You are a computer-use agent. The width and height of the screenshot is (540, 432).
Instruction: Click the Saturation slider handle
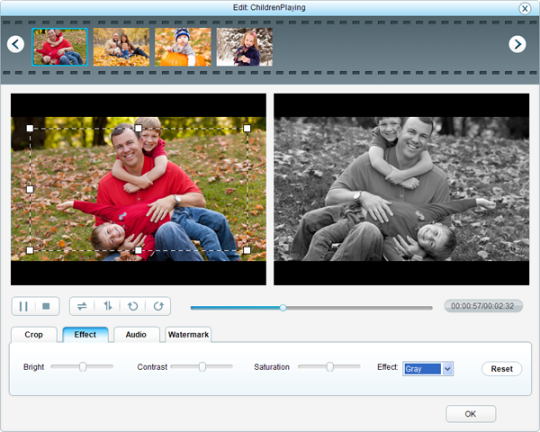point(330,367)
